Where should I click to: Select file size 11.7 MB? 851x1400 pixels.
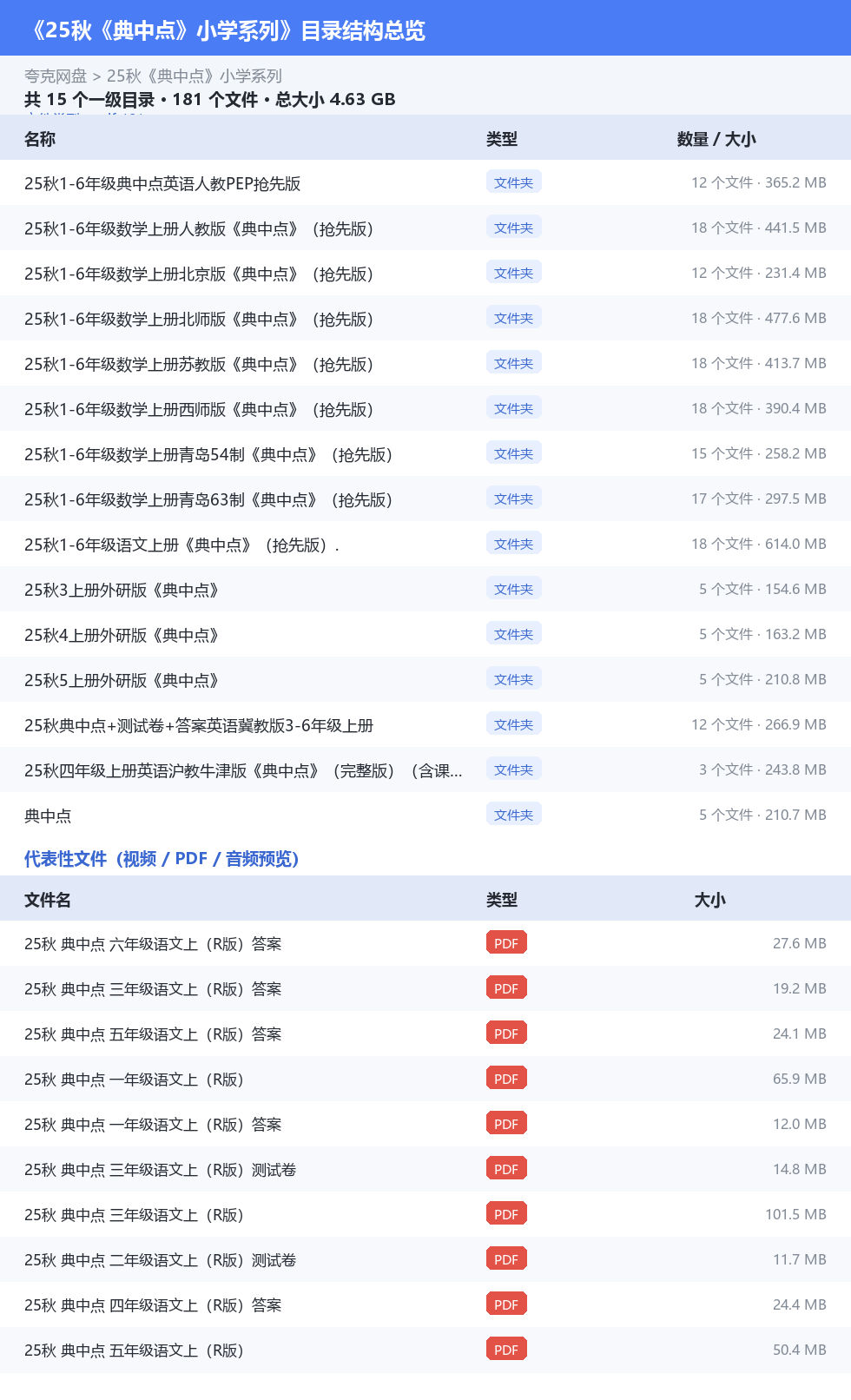click(800, 1259)
